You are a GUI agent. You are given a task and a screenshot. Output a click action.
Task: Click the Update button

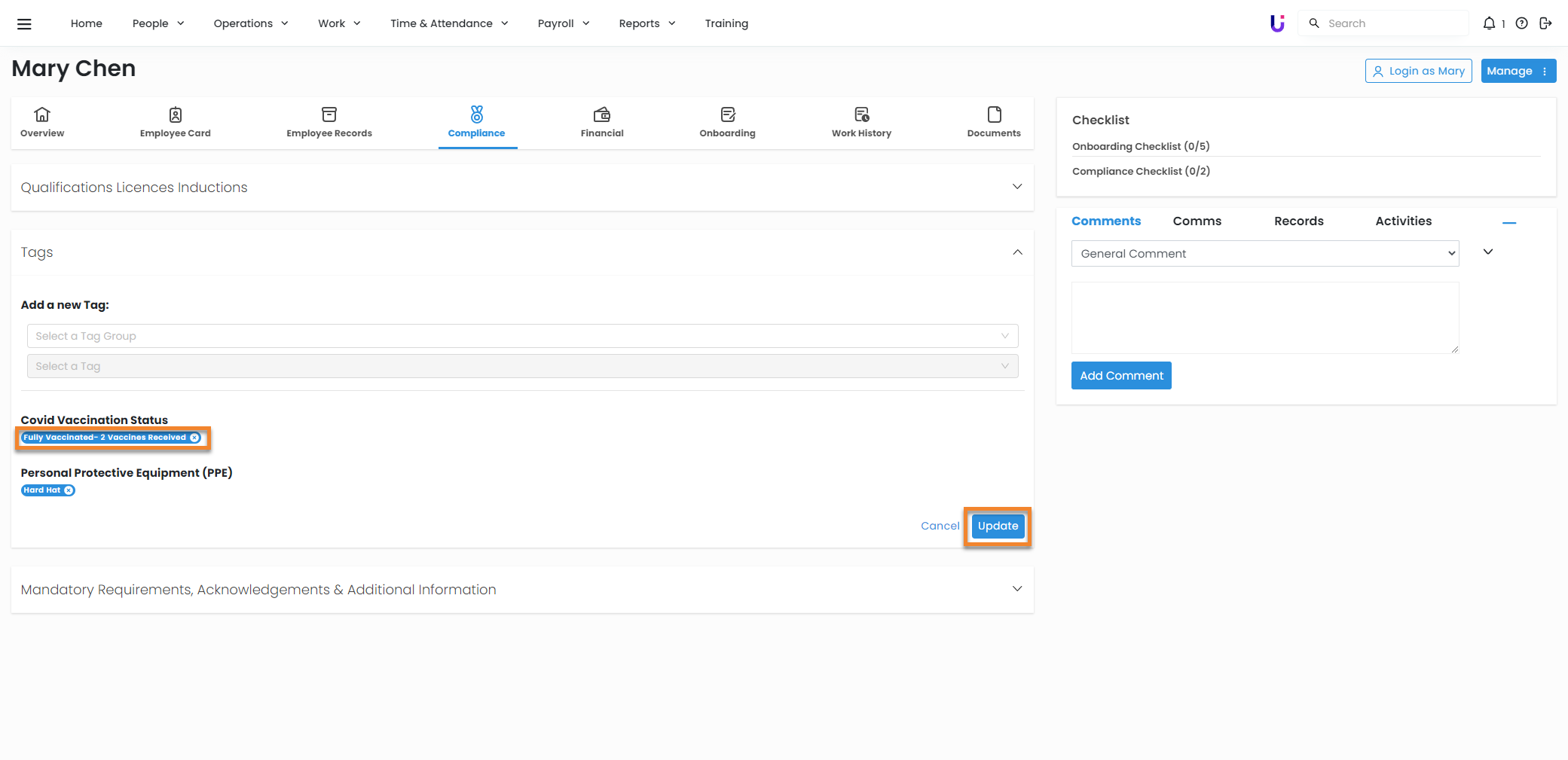[x=998, y=526]
